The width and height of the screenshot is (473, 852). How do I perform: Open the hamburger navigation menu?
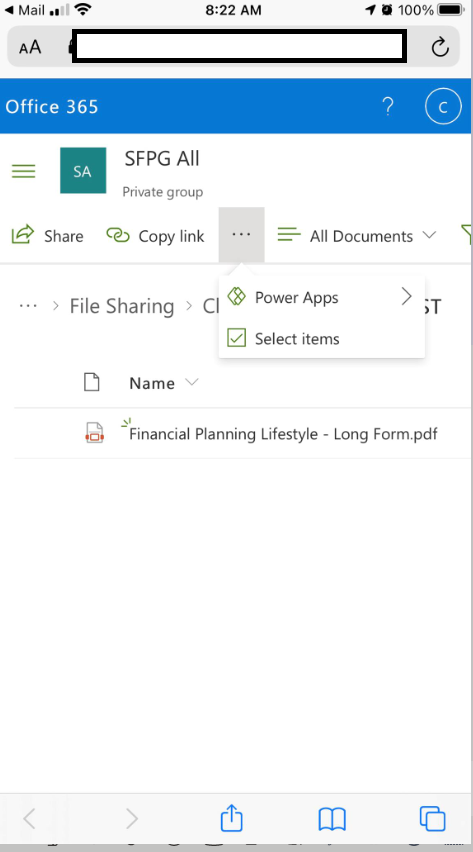pos(23,171)
